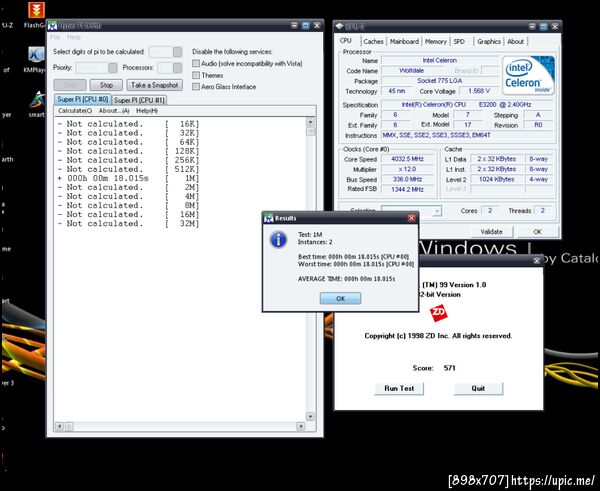Open the CPU-Z Graphics tab
The image size is (600, 491).
tap(489, 41)
